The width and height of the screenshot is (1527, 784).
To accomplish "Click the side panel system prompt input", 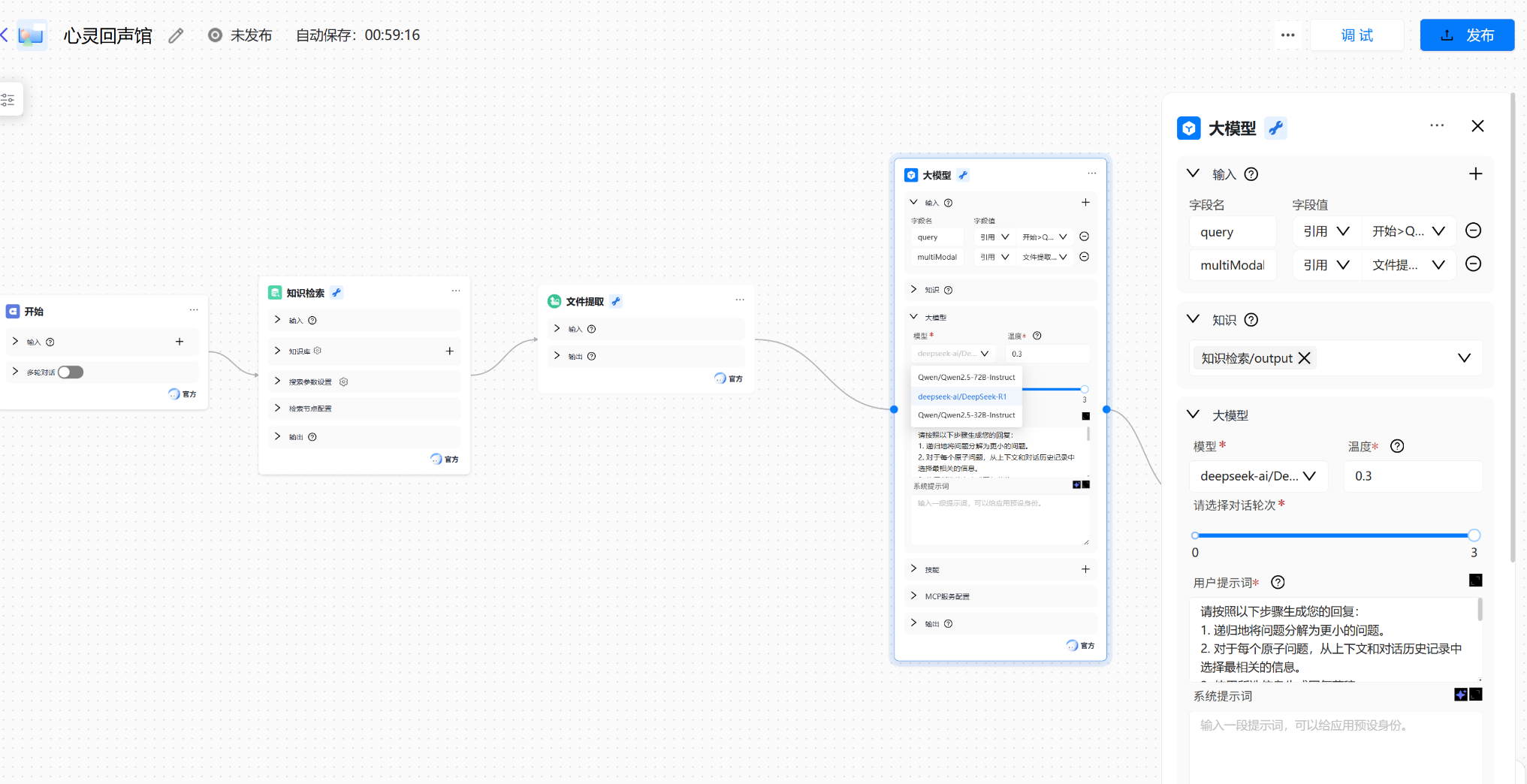I will 1336,747.
